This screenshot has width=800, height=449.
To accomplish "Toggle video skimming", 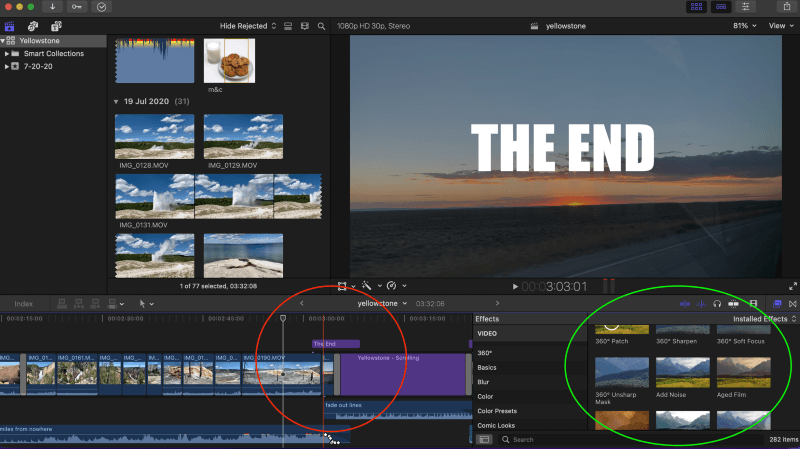I will (x=685, y=304).
